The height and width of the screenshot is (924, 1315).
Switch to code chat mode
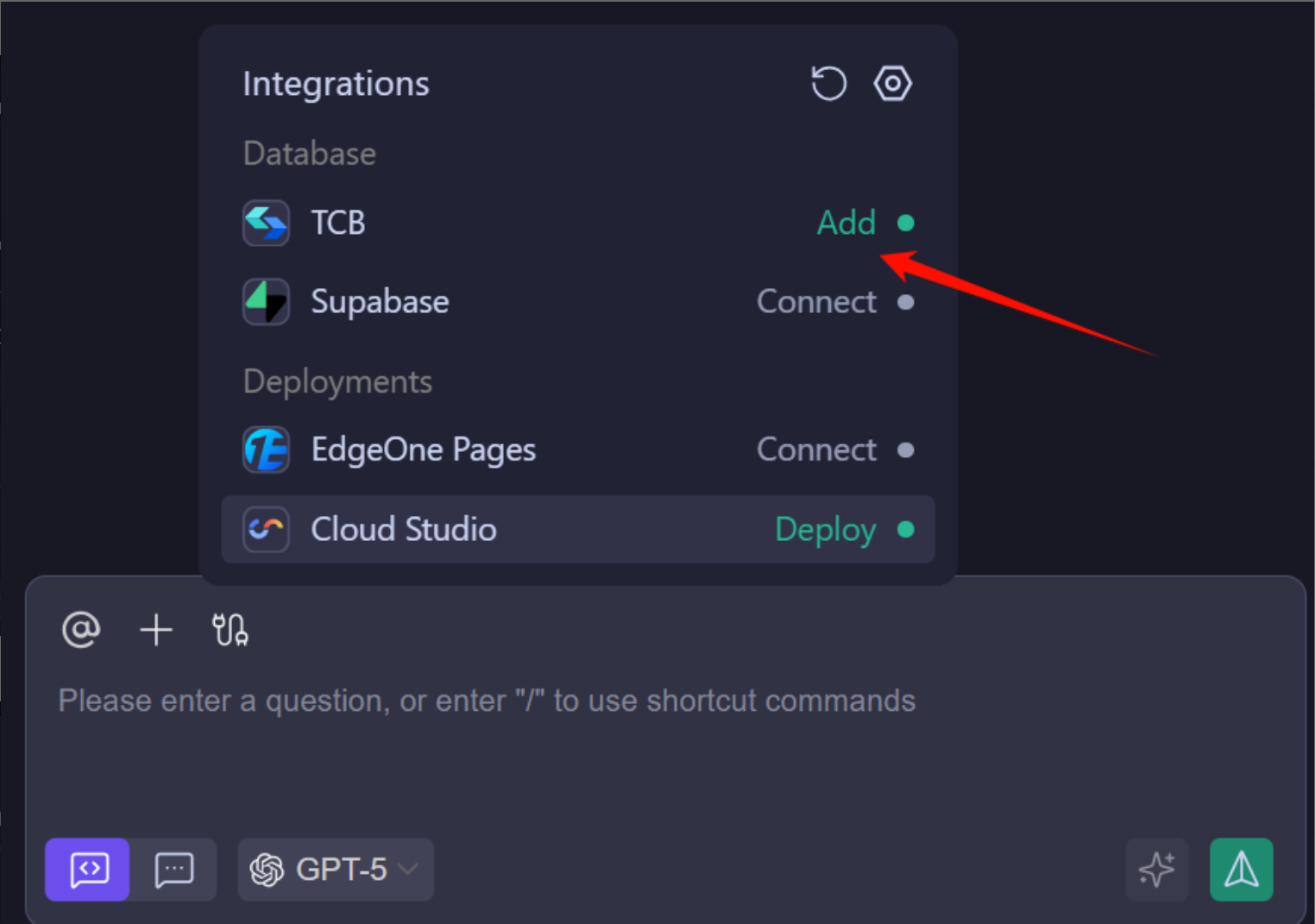point(88,869)
